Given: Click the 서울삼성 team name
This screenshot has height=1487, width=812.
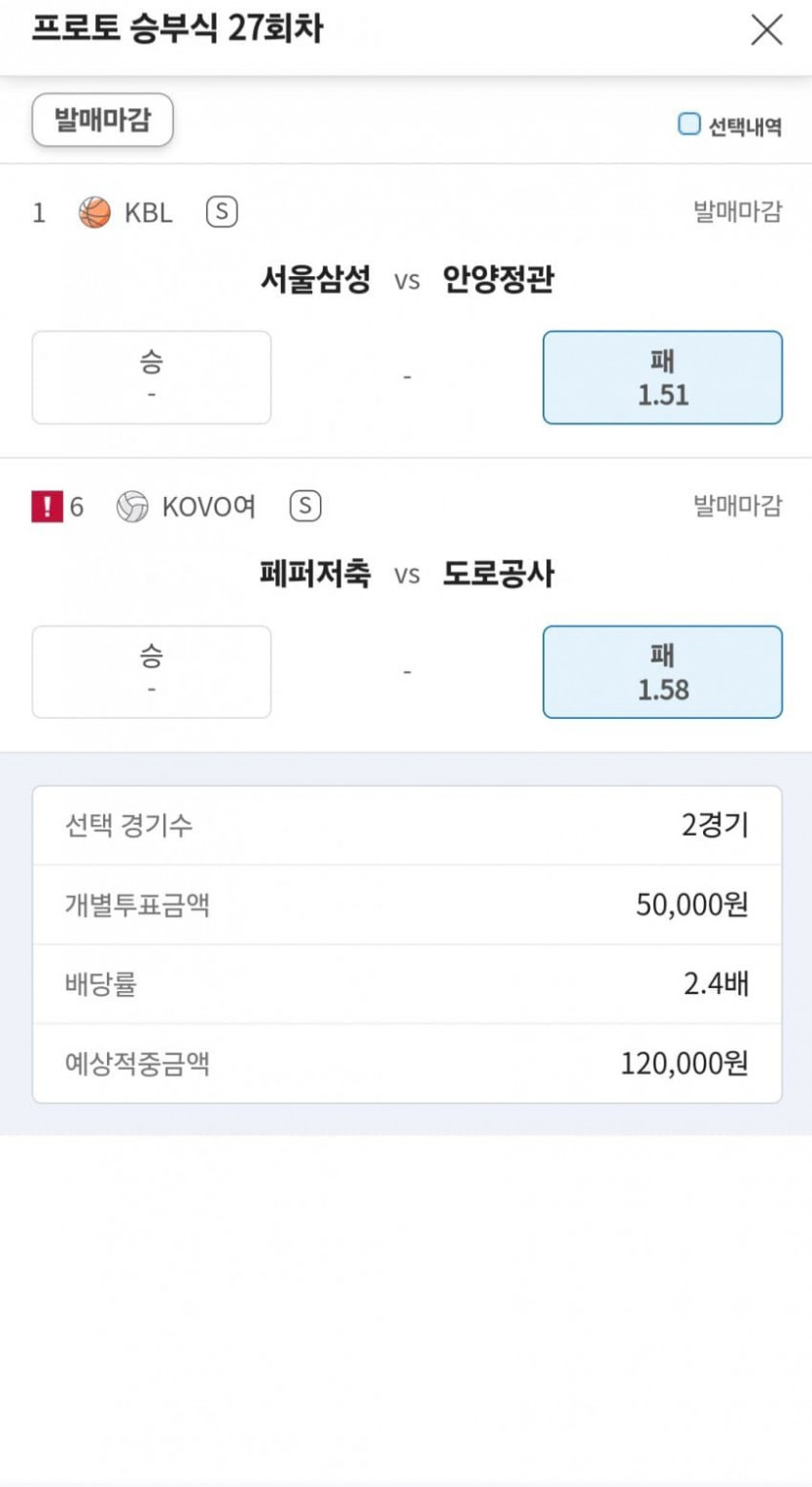Looking at the screenshot, I should tap(315, 280).
